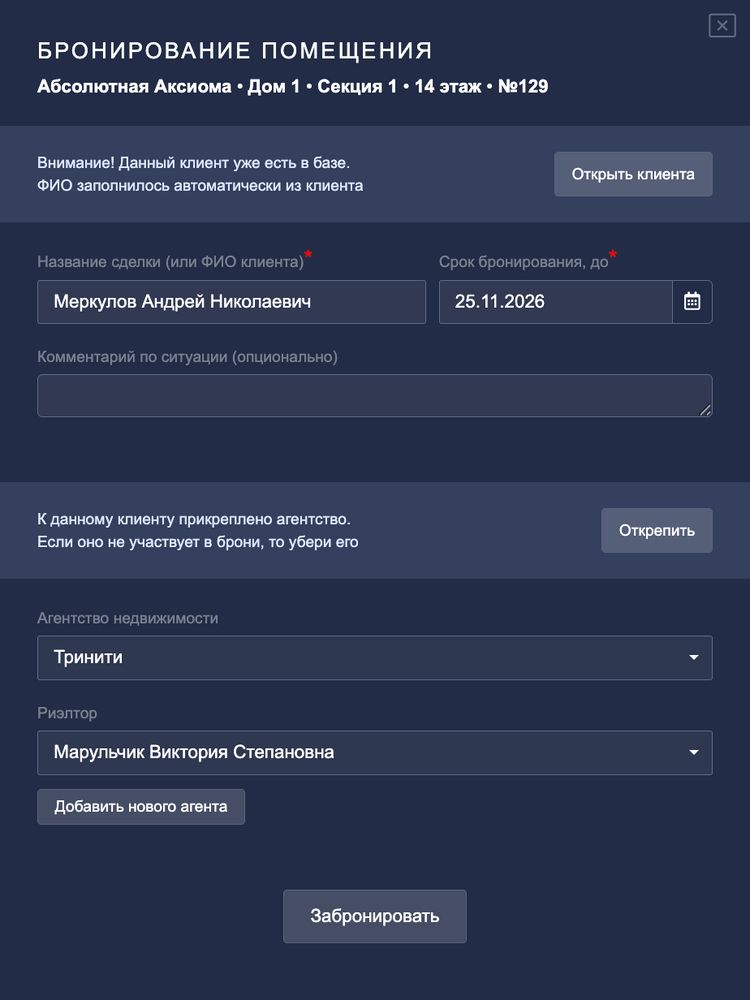The image size is (750, 1000).
Task: Close the booking dialog with X
Action: (x=722, y=26)
